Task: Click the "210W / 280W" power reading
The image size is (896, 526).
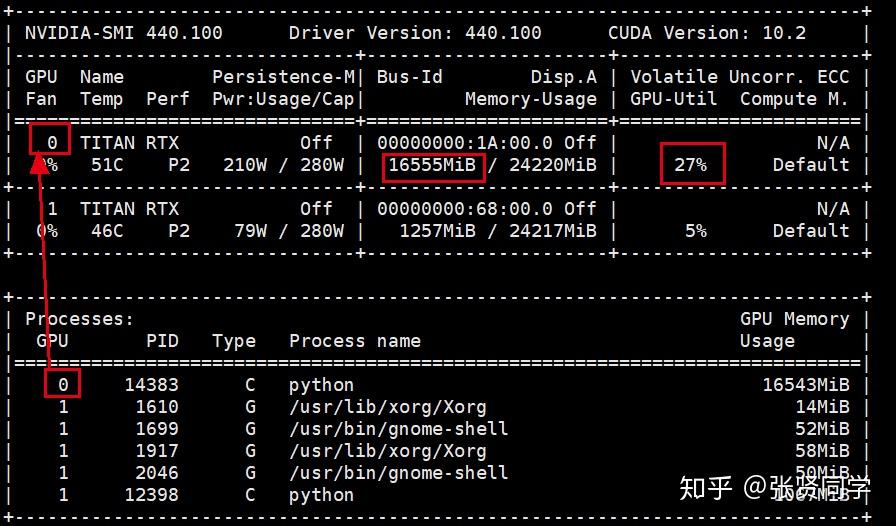Action: tap(283, 165)
